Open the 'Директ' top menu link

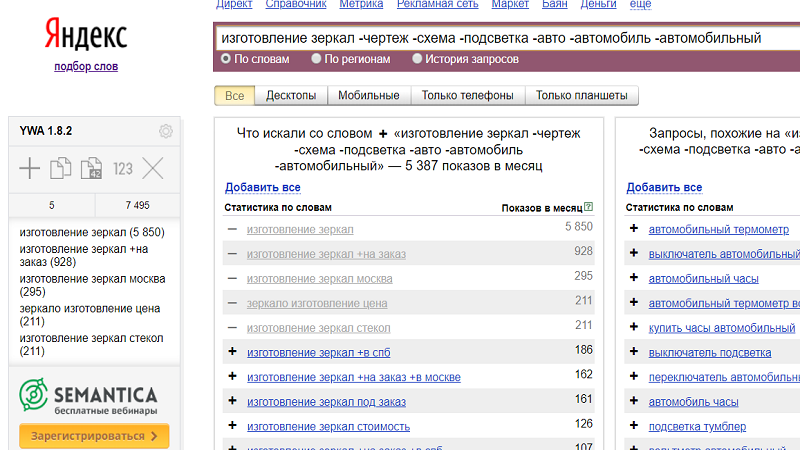click(x=234, y=4)
